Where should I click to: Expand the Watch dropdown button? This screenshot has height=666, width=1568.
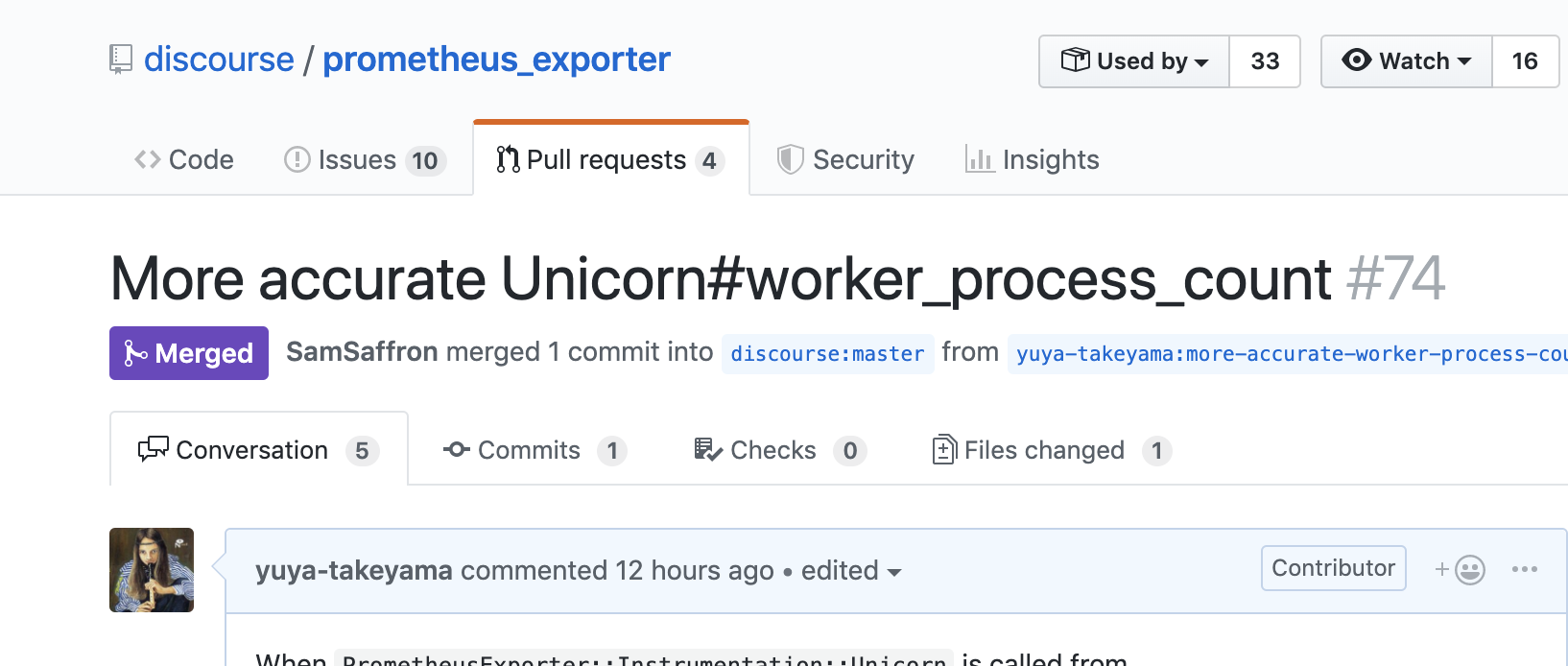coord(1407,61)
